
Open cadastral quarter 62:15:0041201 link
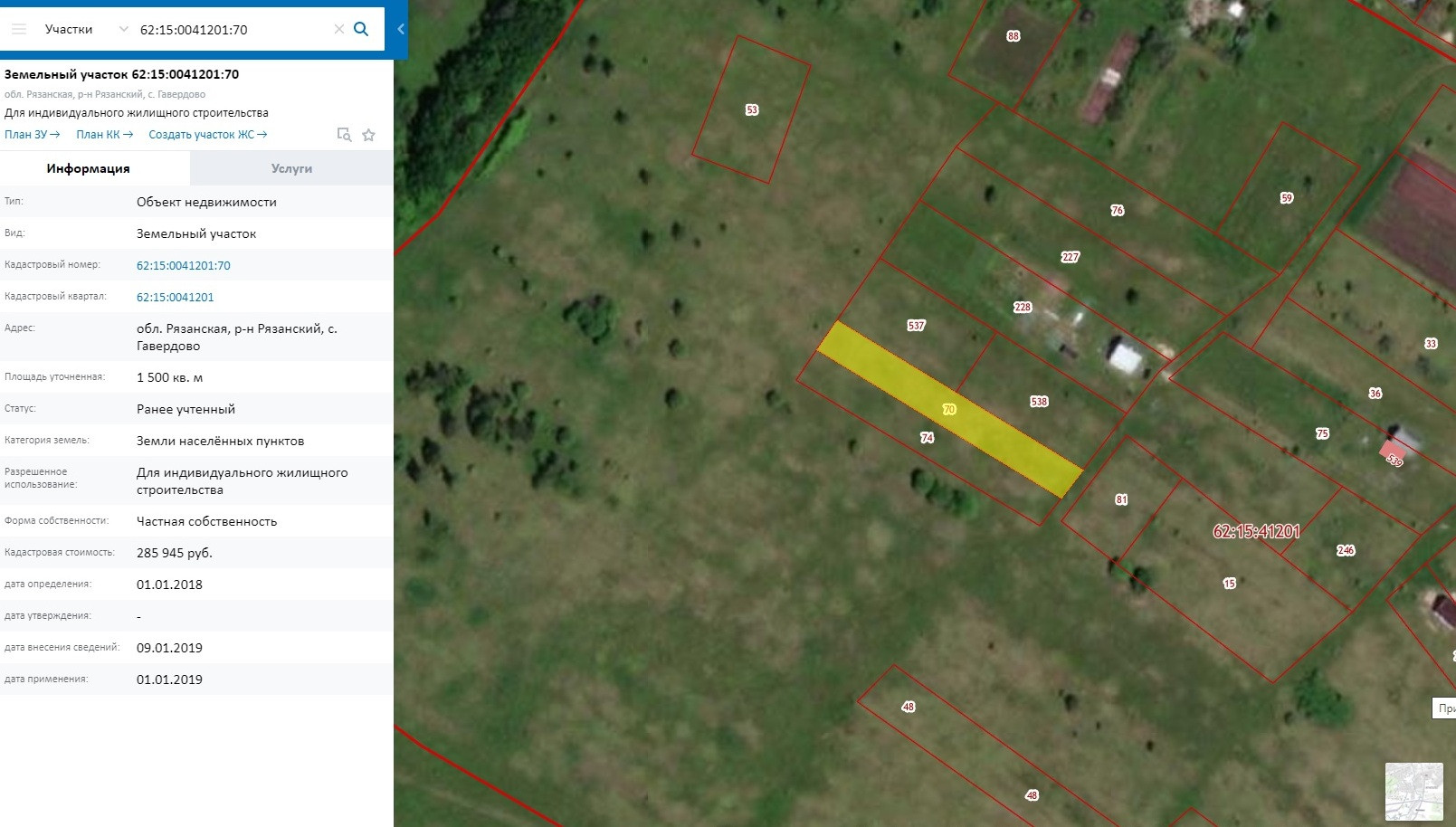click(x=176, y=297)
